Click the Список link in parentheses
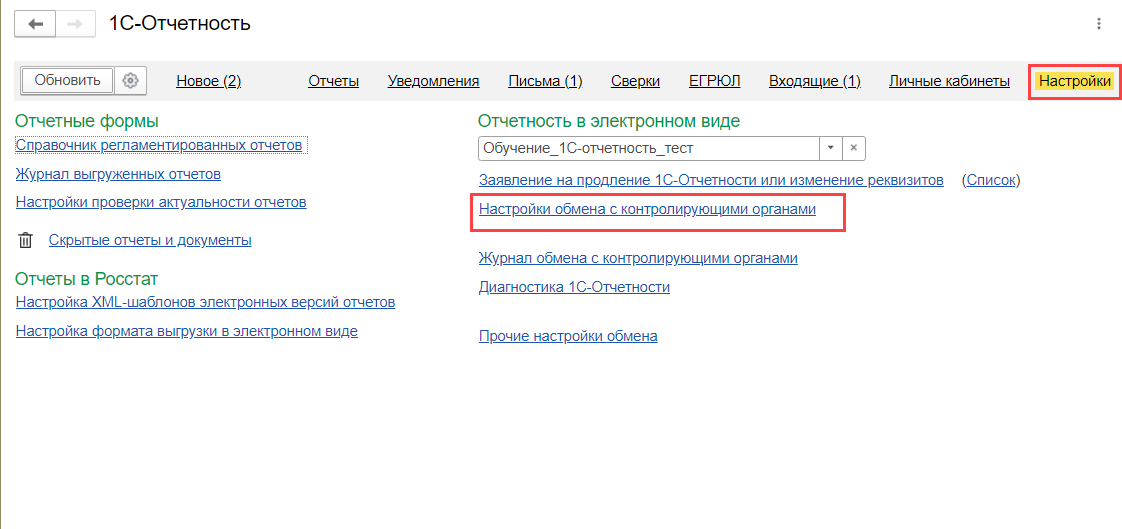The image size is (1122, 529). point(990,181)
